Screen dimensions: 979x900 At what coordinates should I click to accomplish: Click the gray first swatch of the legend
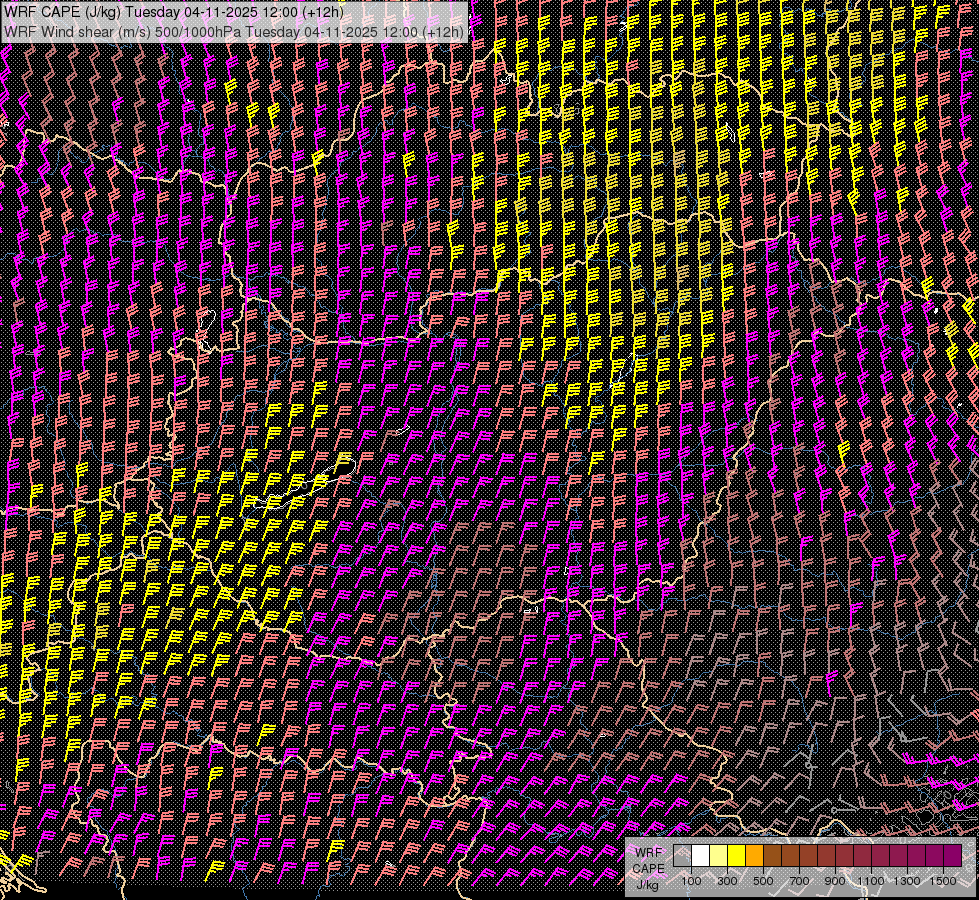tap(682, 856)
